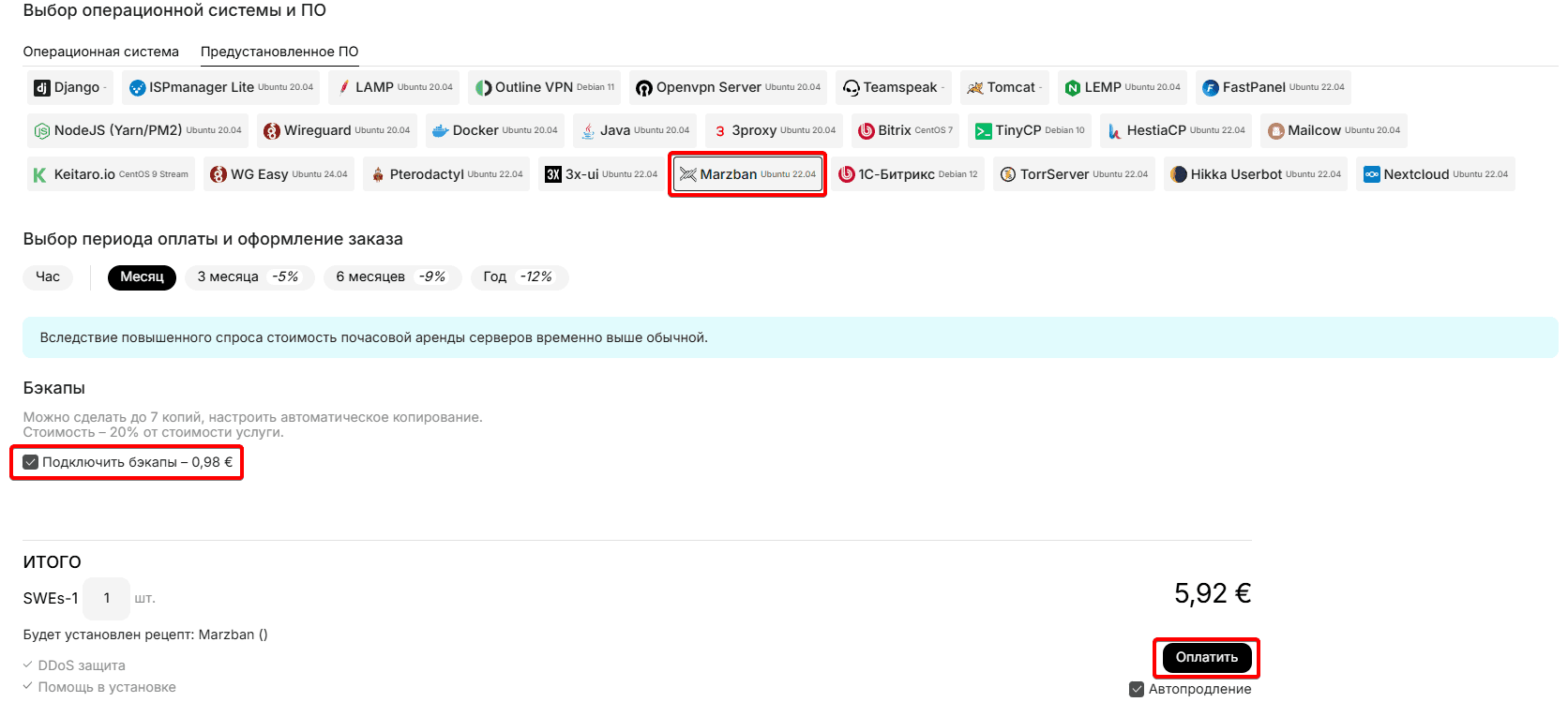1568x717 pixels.
Task: Select the Django icon
Action: [41, 88]
